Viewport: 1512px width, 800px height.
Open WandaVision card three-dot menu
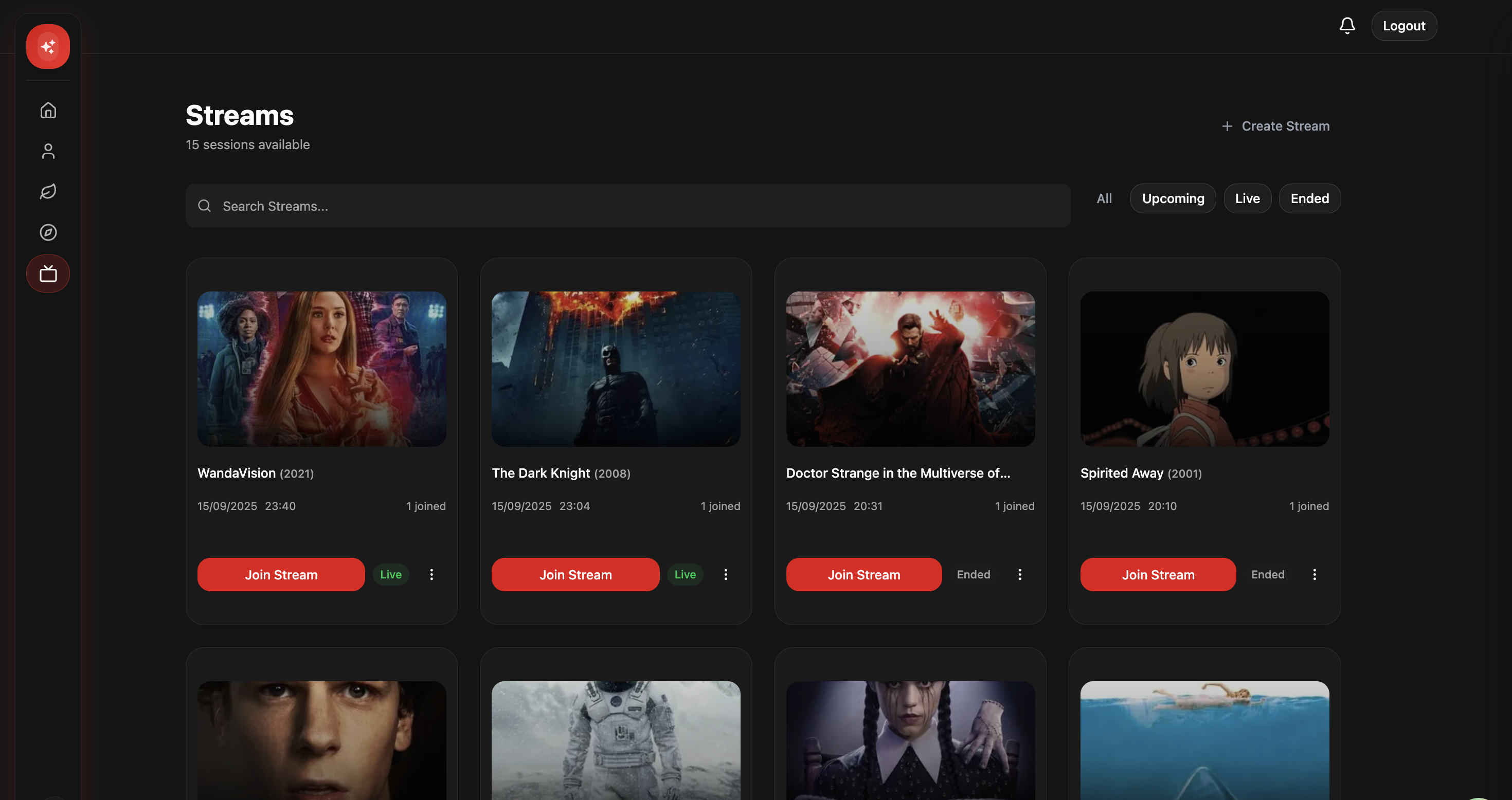[x=431, y=575]
